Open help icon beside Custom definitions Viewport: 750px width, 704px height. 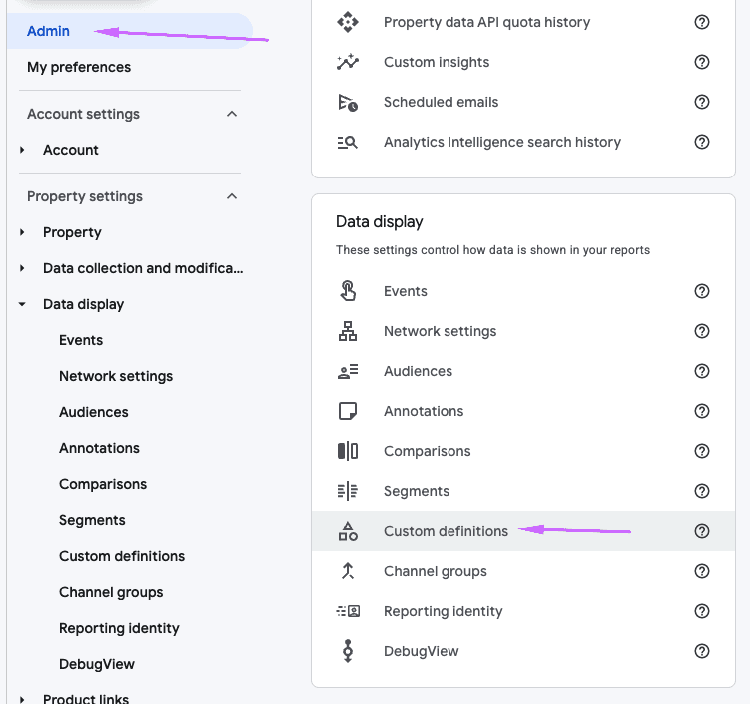[x=702, y=531]
